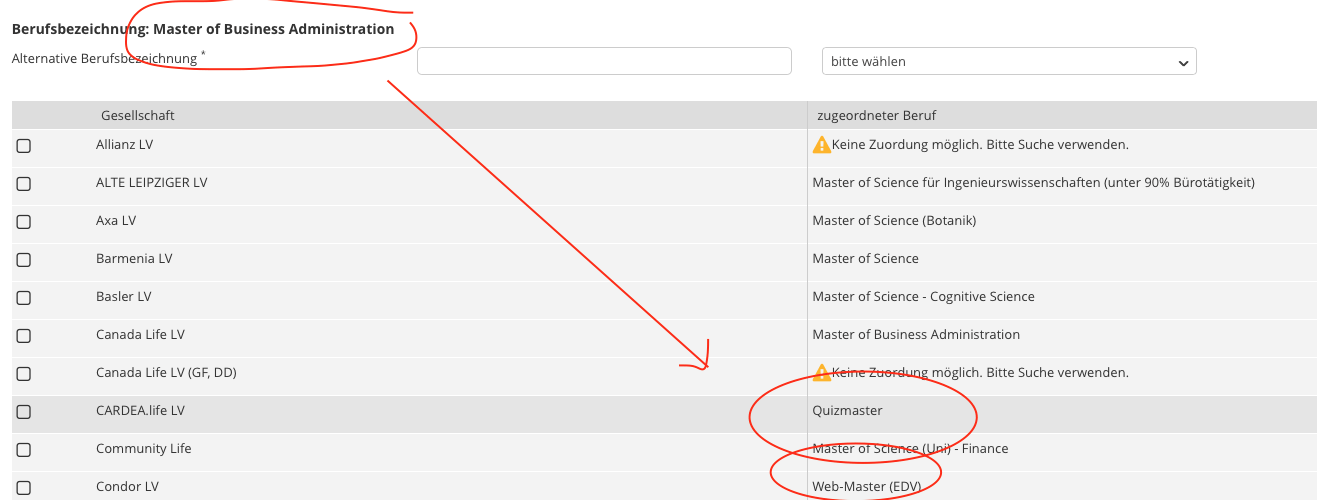
Task: Check the Canada Life LV (GF, DD) checkbox
Action: pyautogui.click(x=23, y=374)
